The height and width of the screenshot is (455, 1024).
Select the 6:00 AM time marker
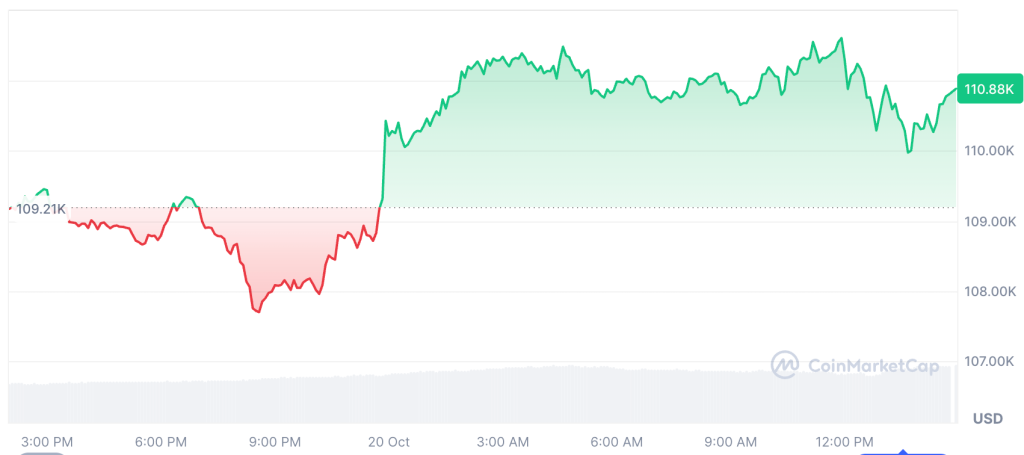click(617, 442)
